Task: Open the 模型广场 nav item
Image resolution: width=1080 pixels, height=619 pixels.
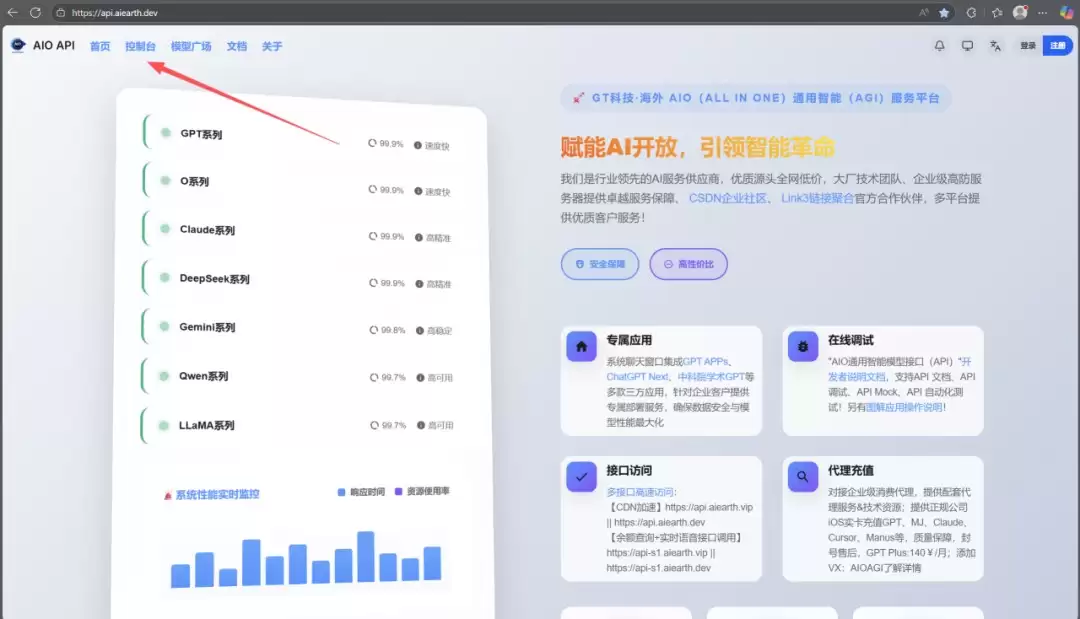Action: [x=191, y=46]
